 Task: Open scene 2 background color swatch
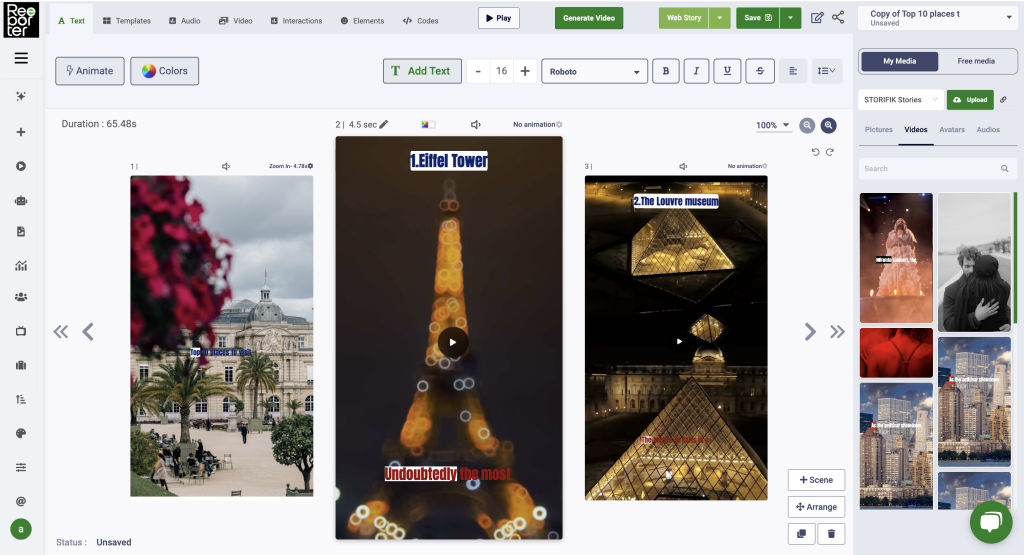(x=428, y=124)
